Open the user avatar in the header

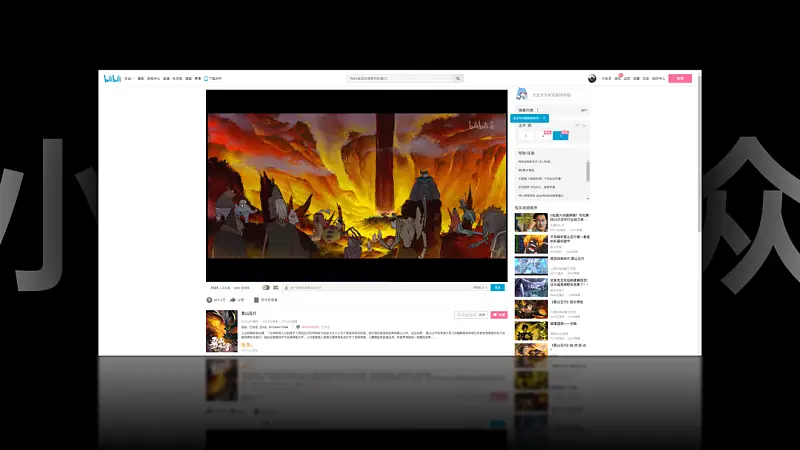click(x=592, y=79)
